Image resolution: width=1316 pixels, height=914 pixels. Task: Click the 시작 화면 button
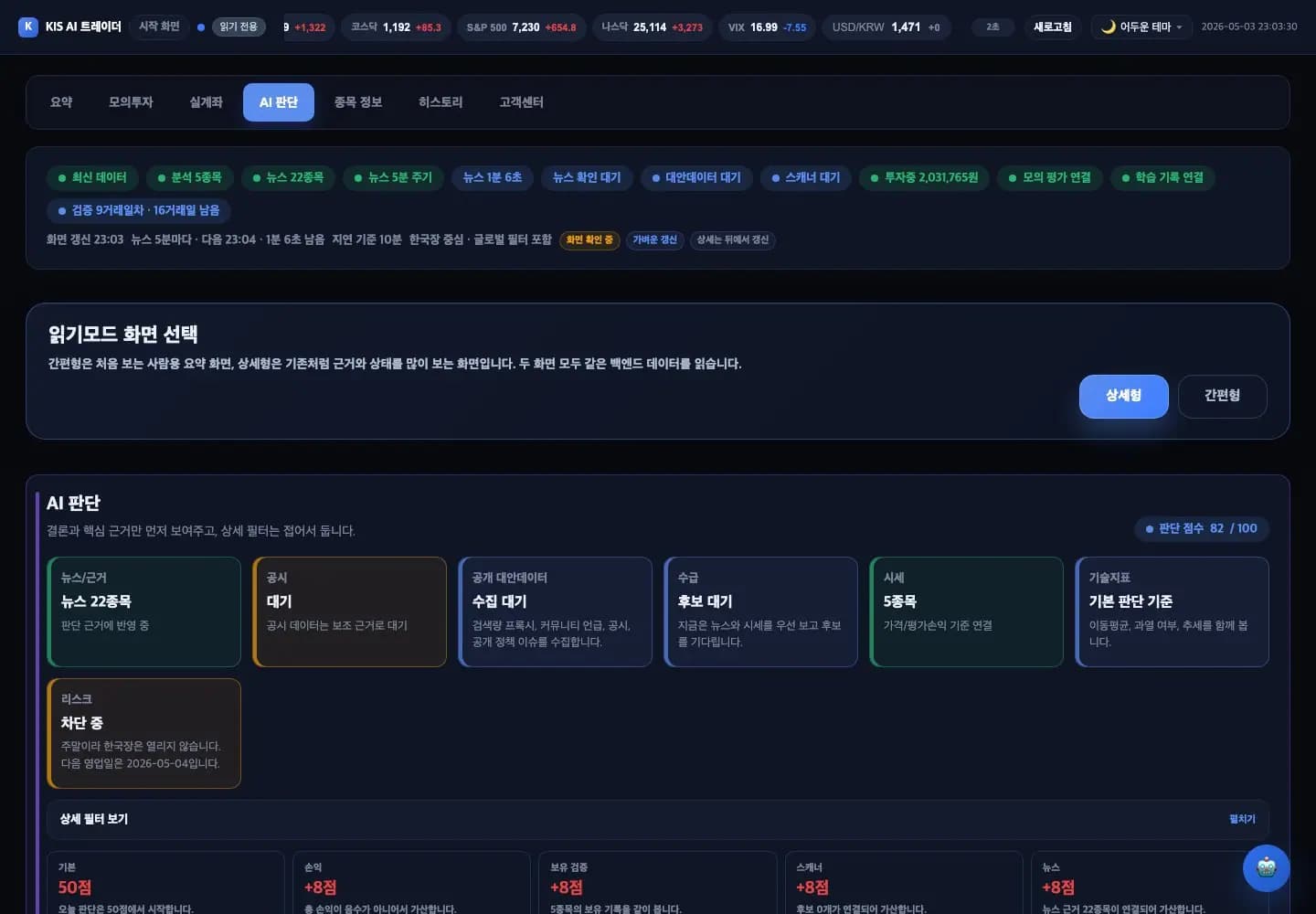click(159, 27)
